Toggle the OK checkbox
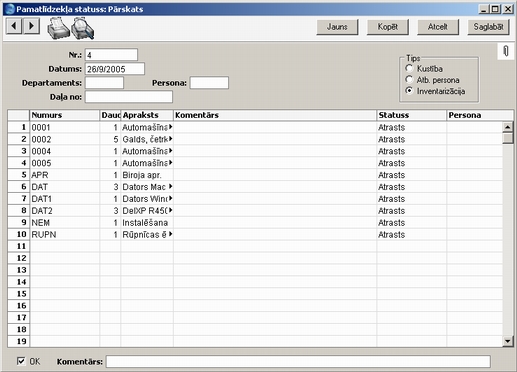Image resolution: width=517 pixels, height=372 pixels. [x=21, y=361]
